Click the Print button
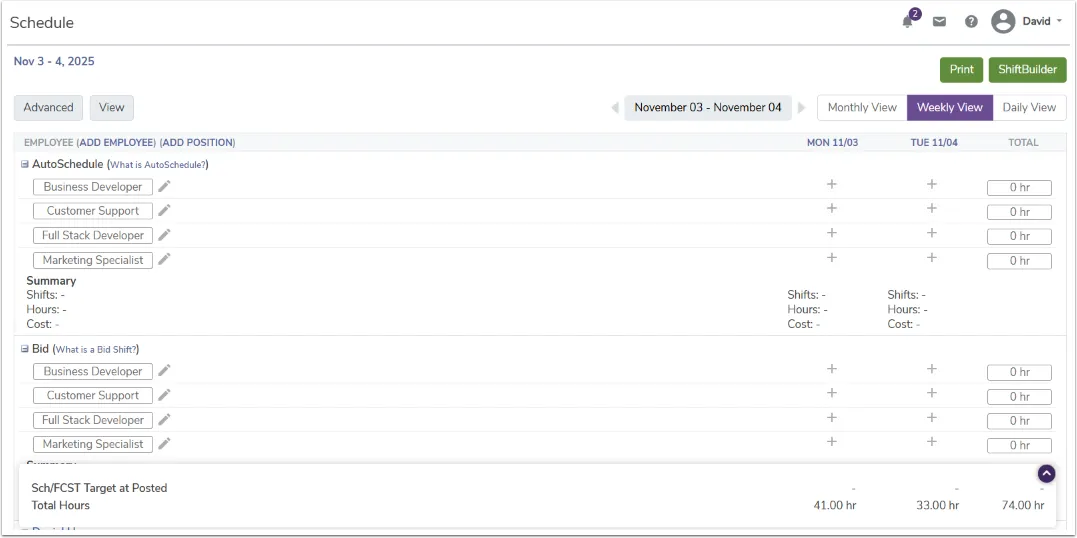 (x=962, y=70)
